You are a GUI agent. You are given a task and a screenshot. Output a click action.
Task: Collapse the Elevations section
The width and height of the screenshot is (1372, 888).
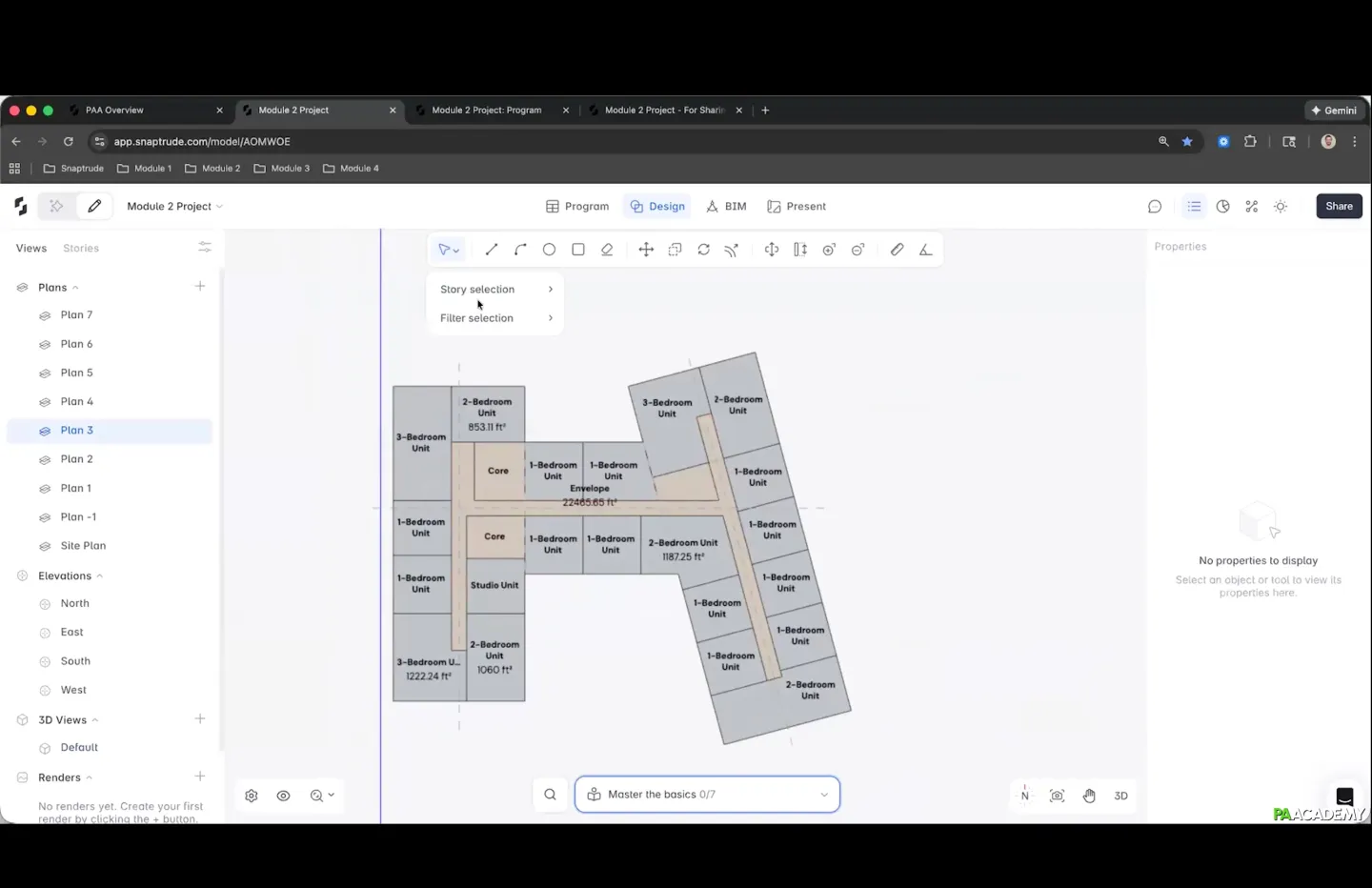tap(99, 576)
